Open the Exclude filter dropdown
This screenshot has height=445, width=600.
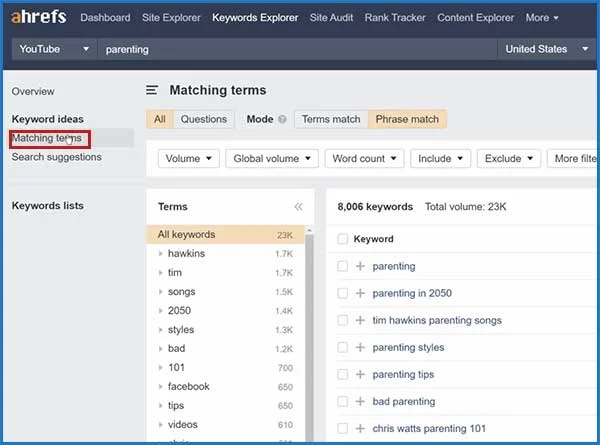pyautogui.click(x=509, y=158)
